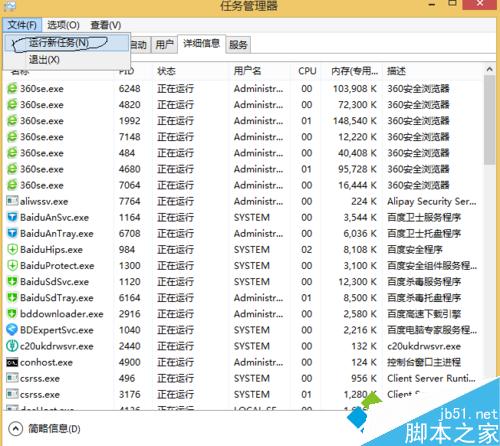Select the BaiduSdSvc.exe process name
Viewport: 500px width, 446px height.
click(54, 282)
